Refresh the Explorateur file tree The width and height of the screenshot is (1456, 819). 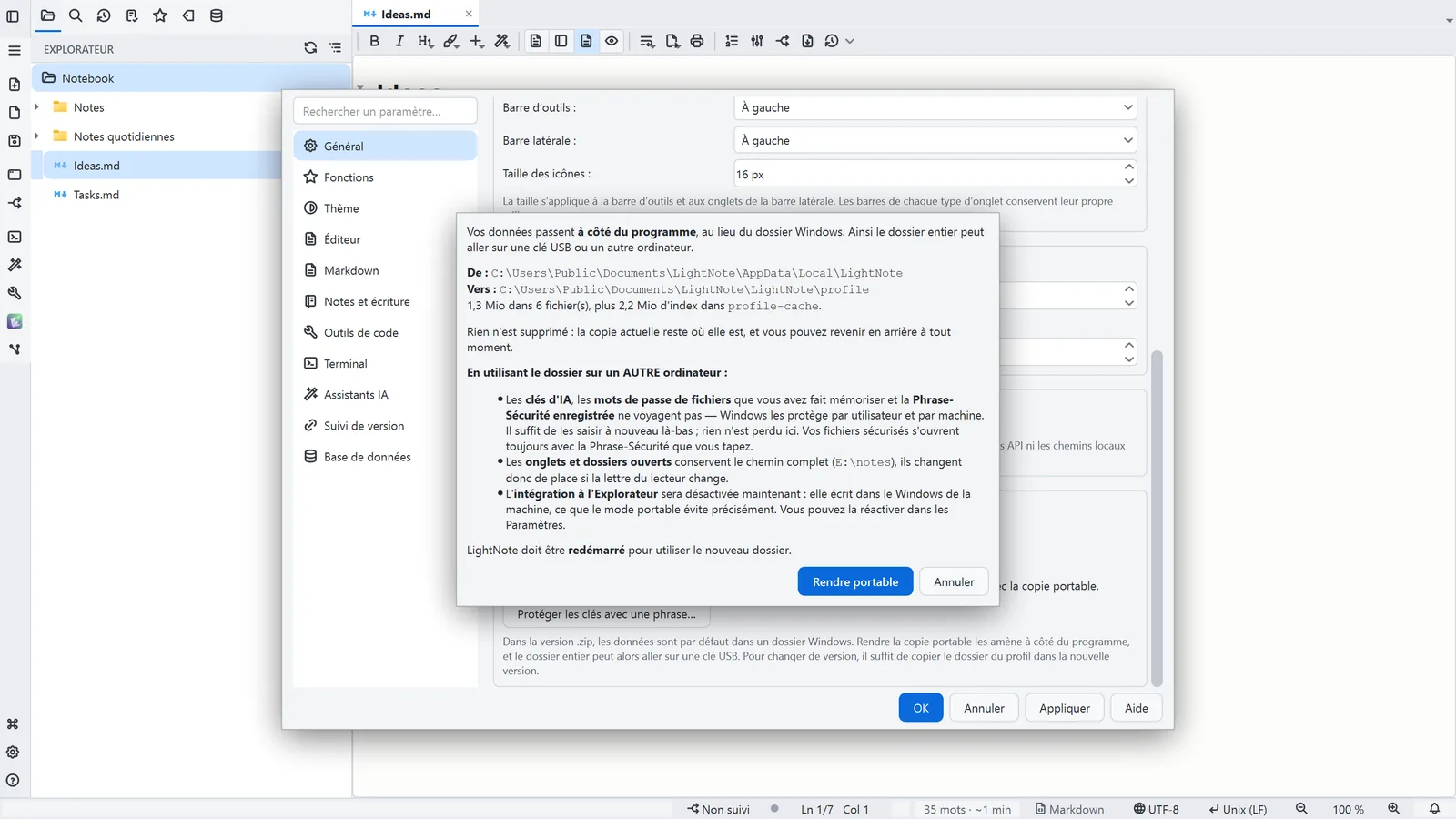(310, 48)
